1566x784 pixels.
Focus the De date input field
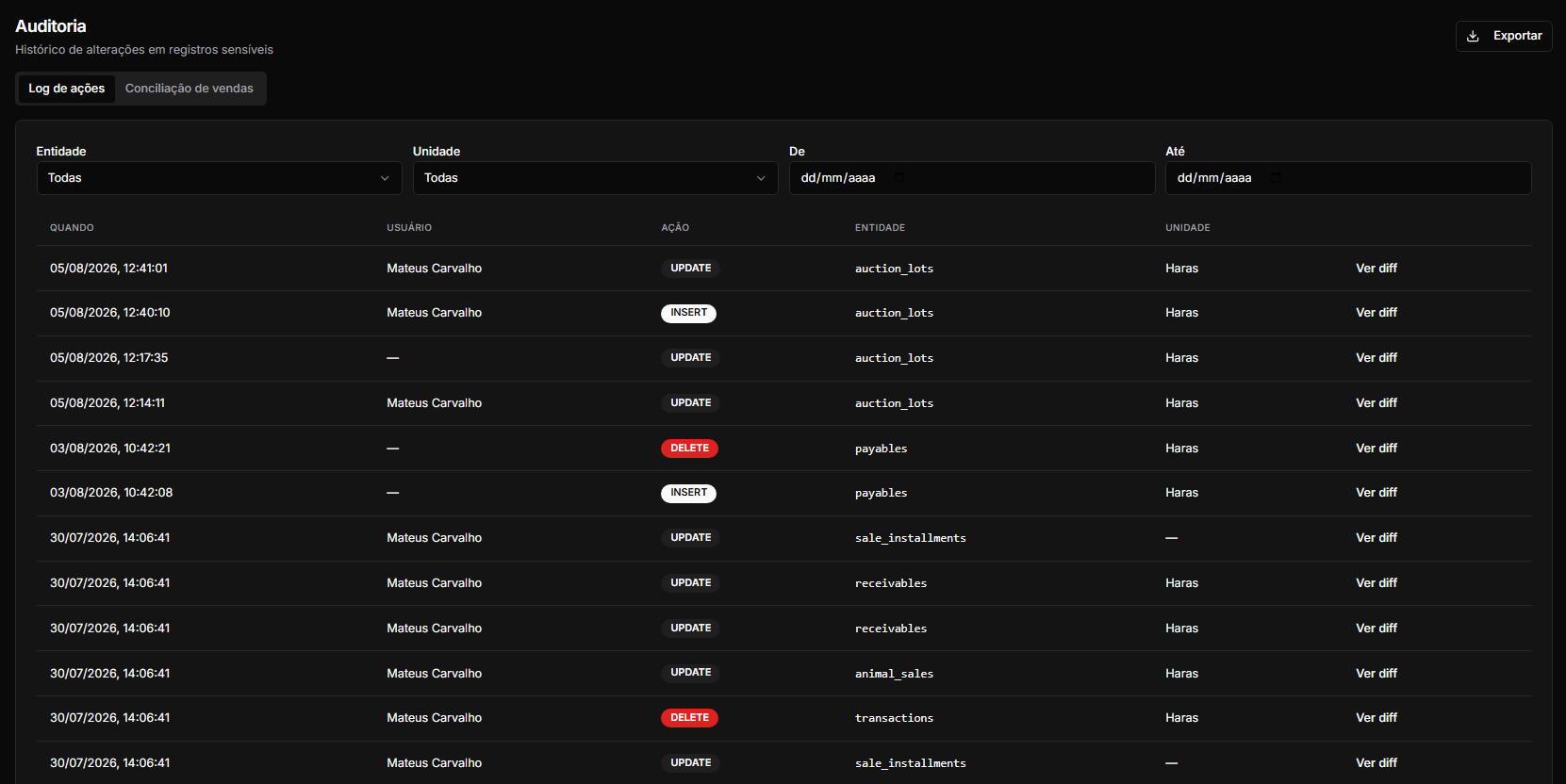[972, 178]
